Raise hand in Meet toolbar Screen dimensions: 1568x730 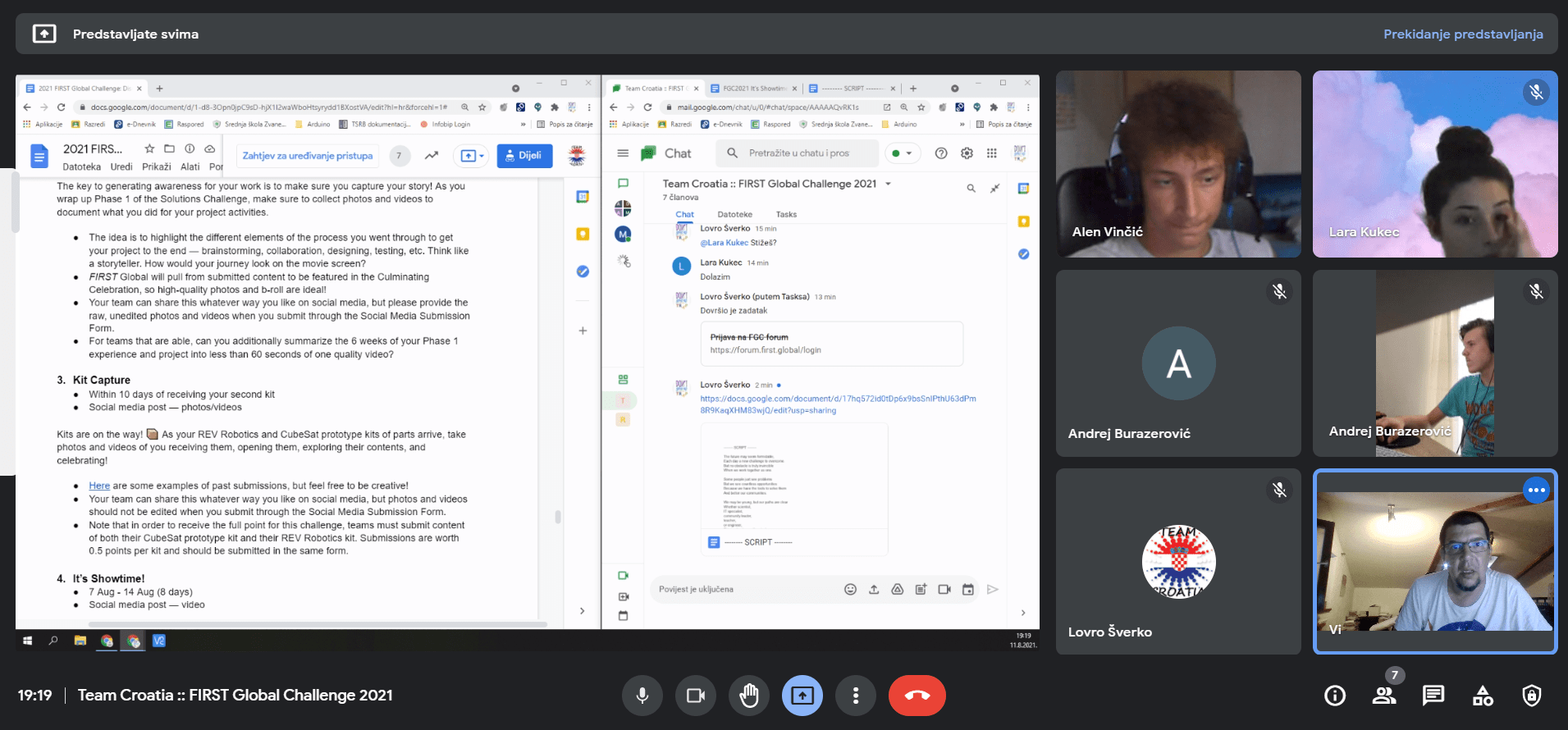[749, 696]
